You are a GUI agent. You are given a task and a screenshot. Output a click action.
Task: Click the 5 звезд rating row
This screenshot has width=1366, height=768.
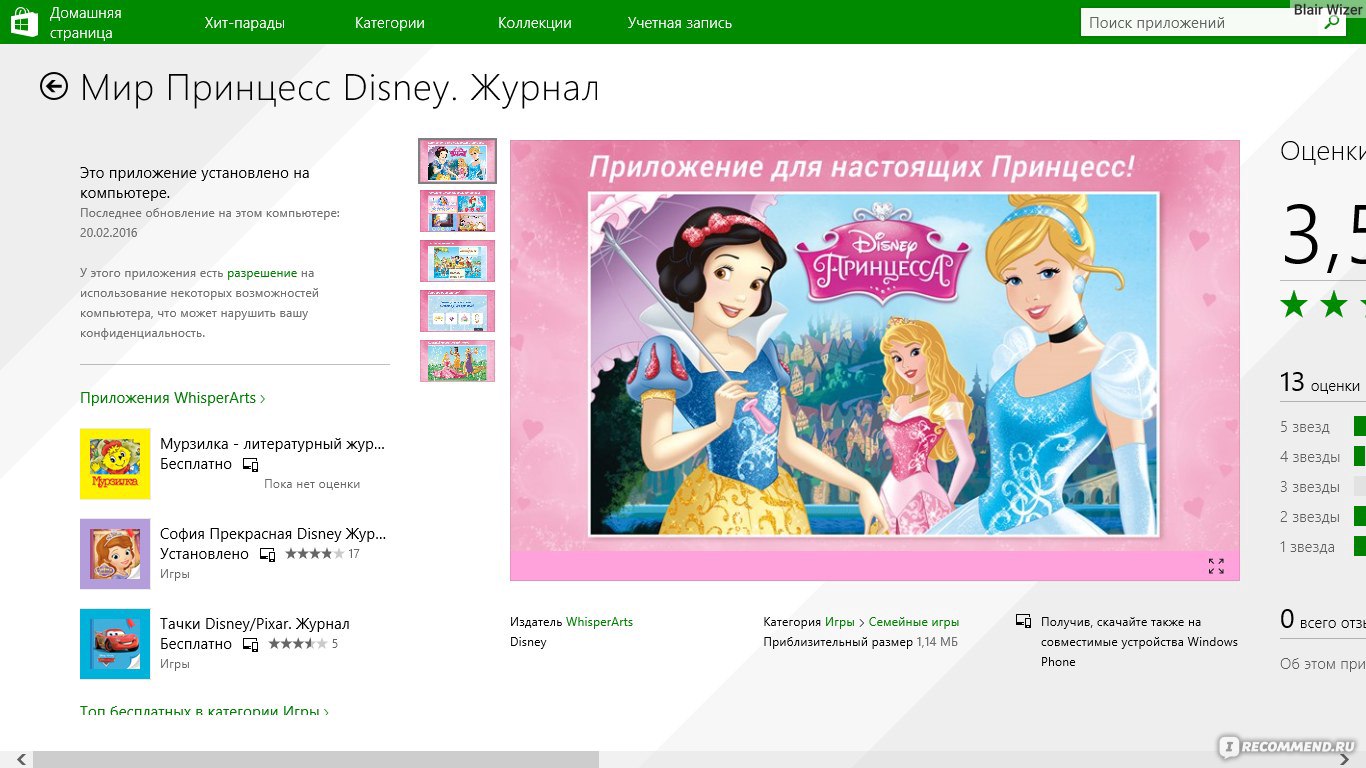pos(1322,427)
